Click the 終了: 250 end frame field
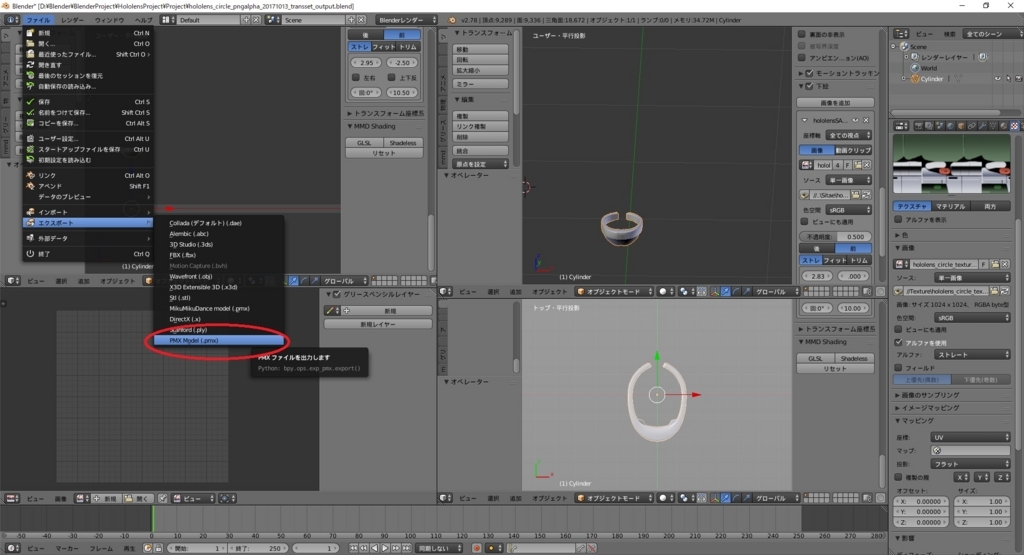This screenshot has width=1024, height=555. click(257, 548)
